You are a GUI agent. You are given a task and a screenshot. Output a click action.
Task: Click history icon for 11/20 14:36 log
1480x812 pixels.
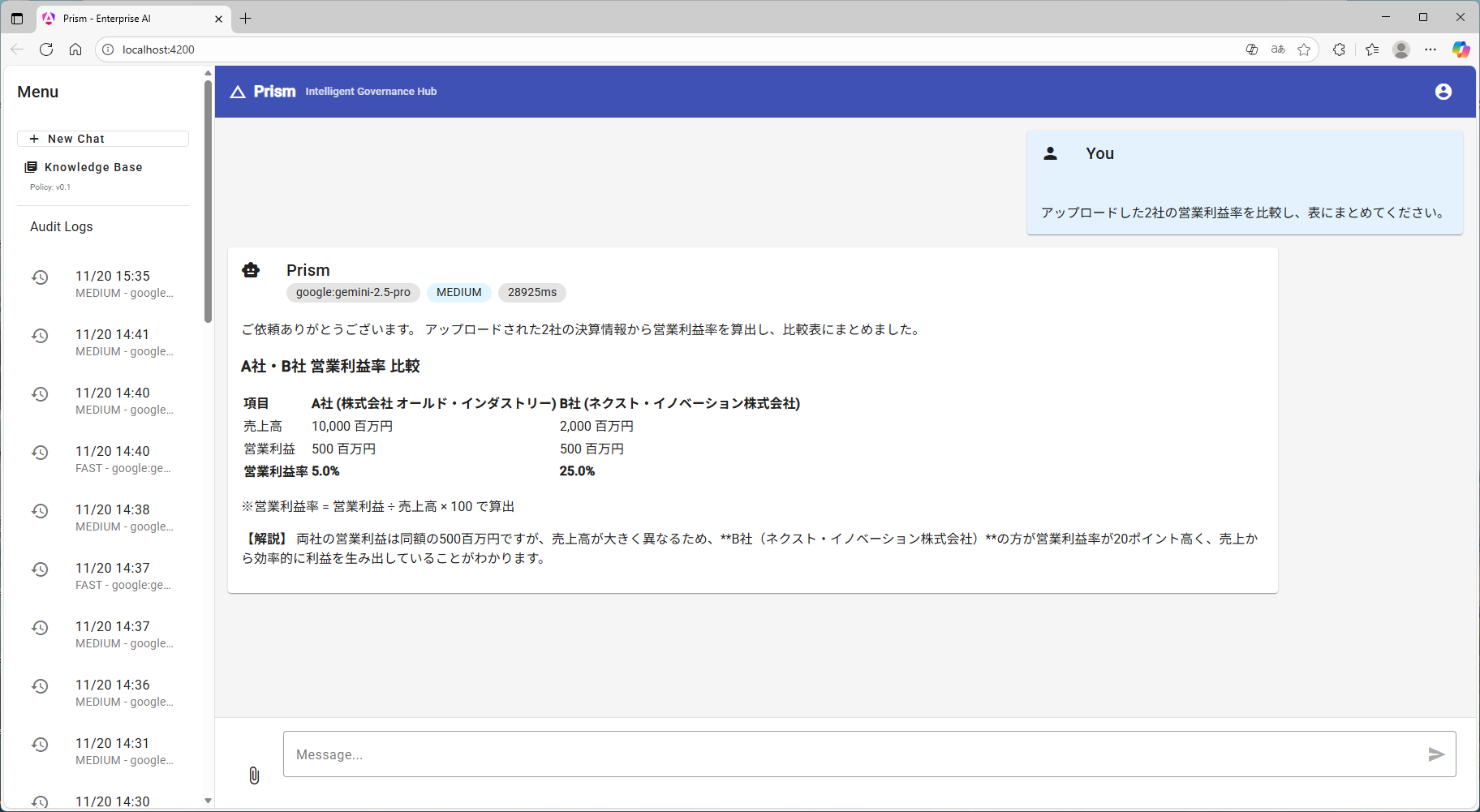[40, 686]
